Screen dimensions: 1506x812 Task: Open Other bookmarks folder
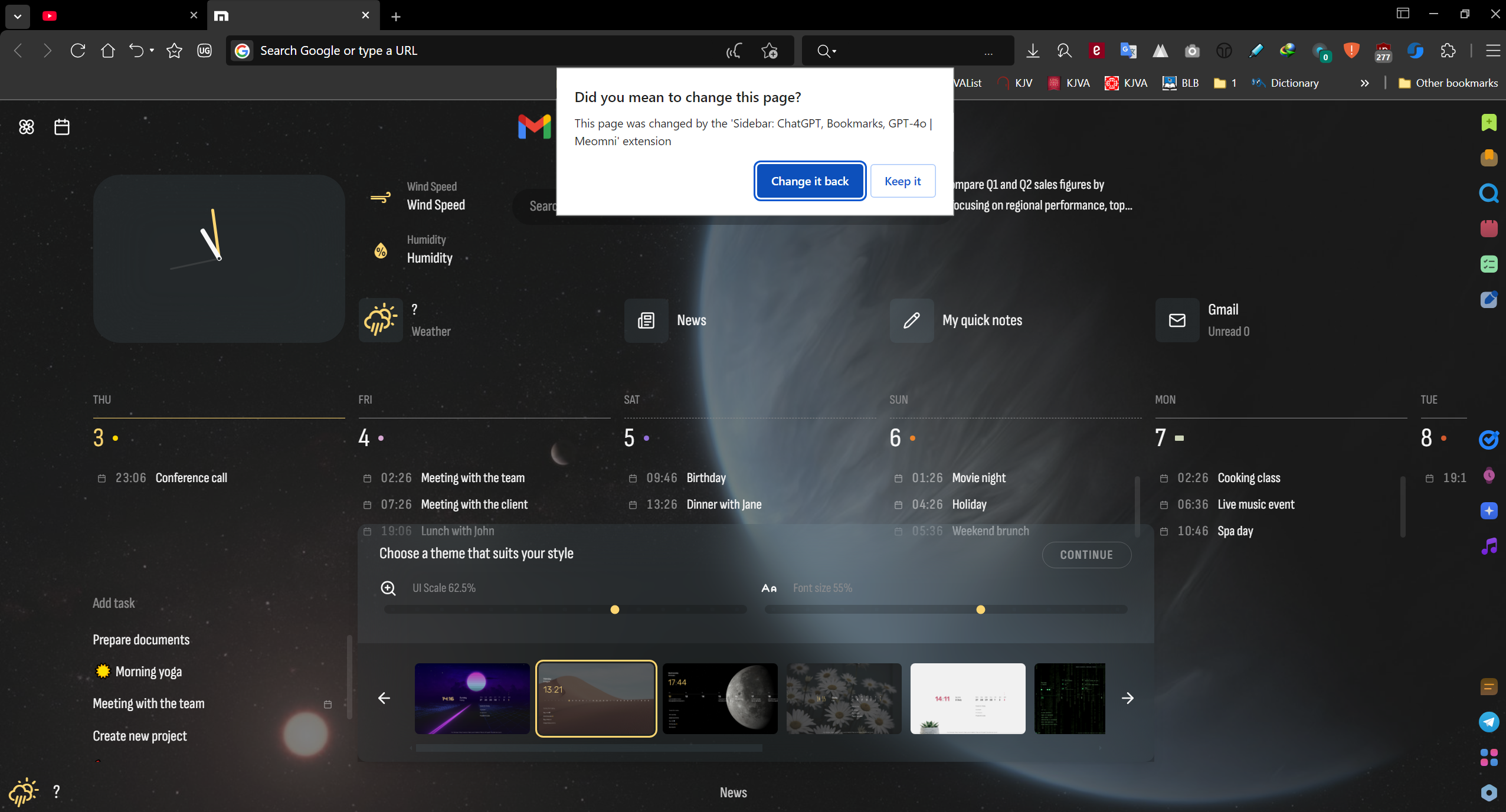pos(1448,83)
